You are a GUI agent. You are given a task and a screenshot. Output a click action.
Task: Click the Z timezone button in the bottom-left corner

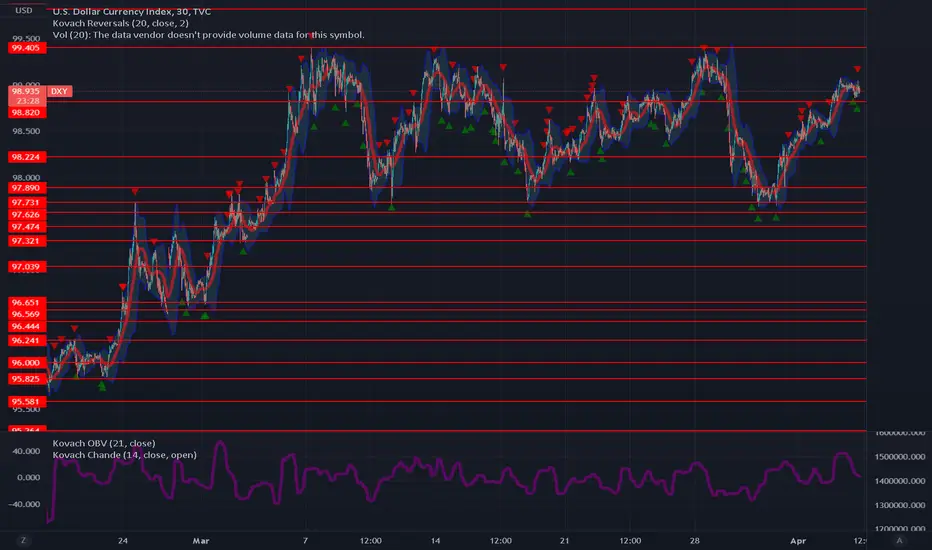pyautogui.click(x=23, y=540)
